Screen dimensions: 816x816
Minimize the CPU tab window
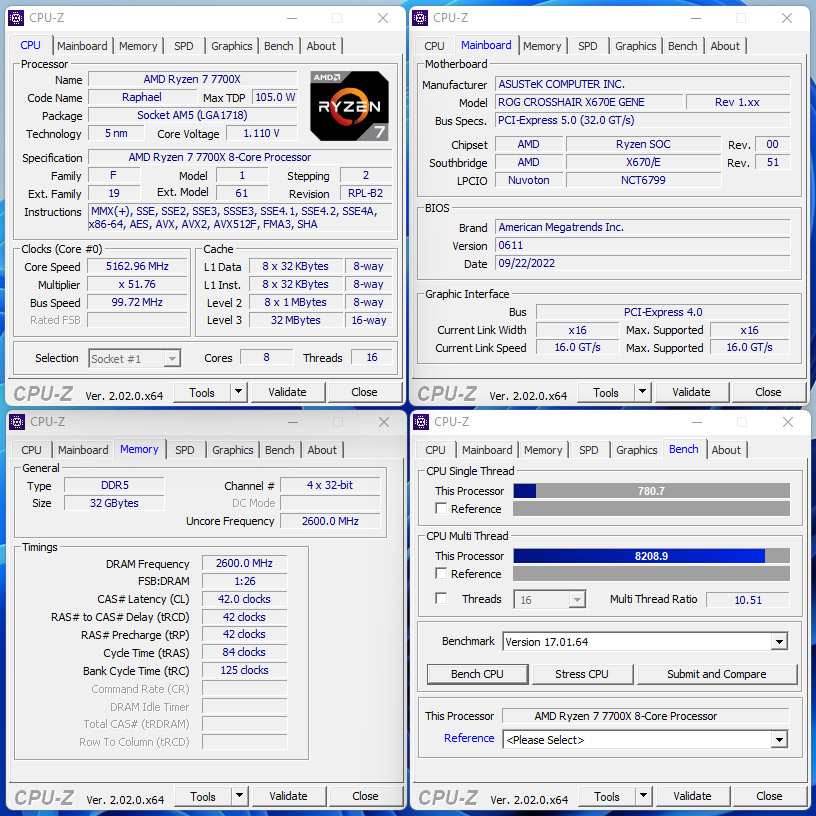coord(292,18)
